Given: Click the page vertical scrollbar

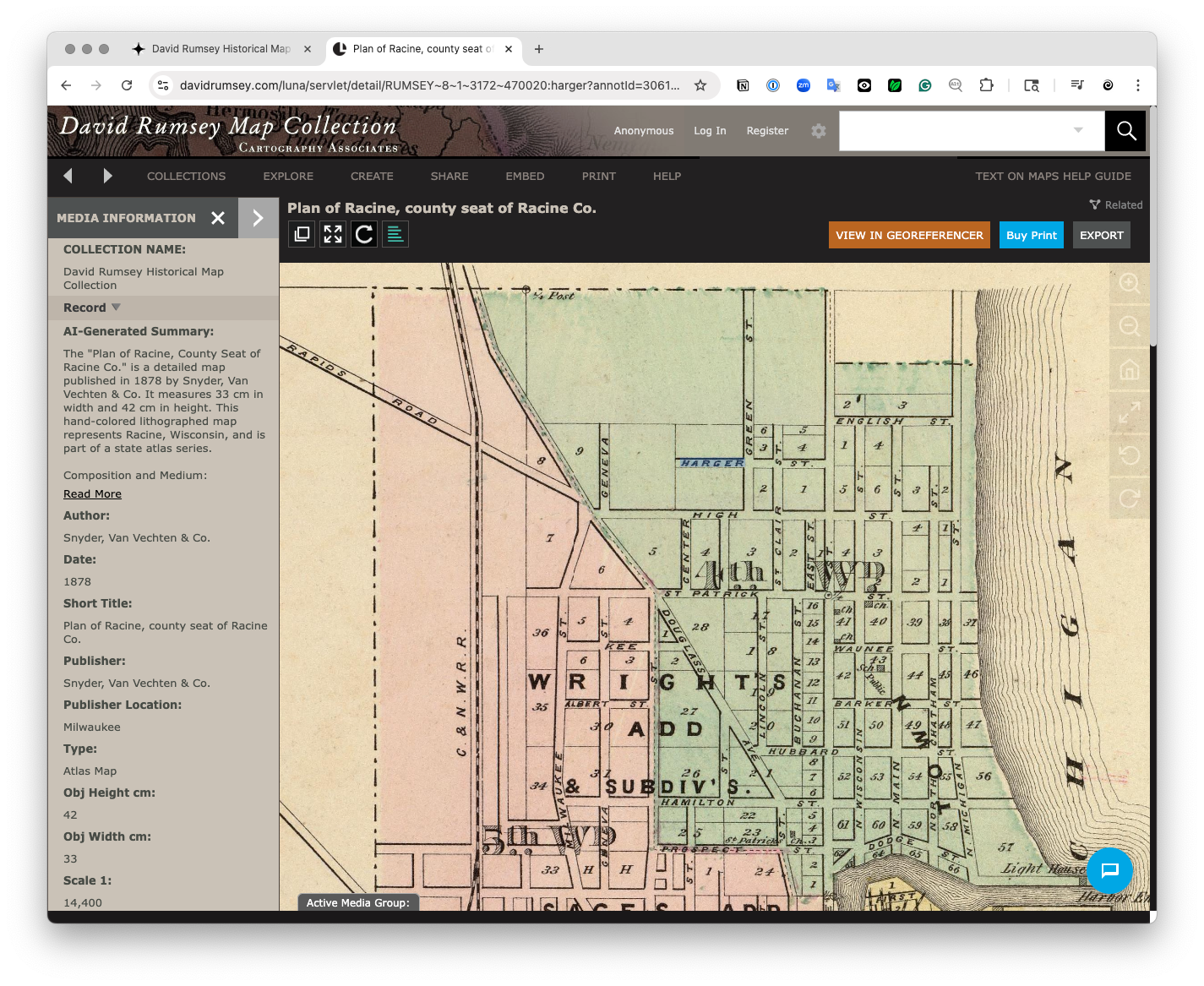Looking at the screenshot, I should coord(1153,226).
